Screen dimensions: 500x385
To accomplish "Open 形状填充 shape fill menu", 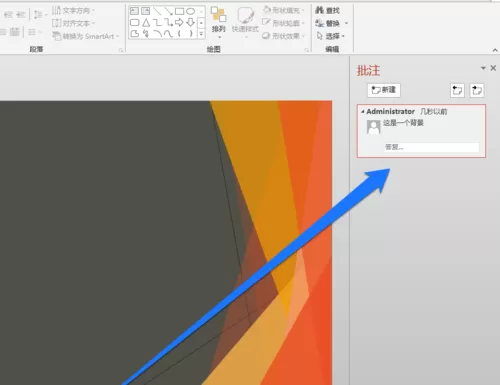I will pos(283,10).
